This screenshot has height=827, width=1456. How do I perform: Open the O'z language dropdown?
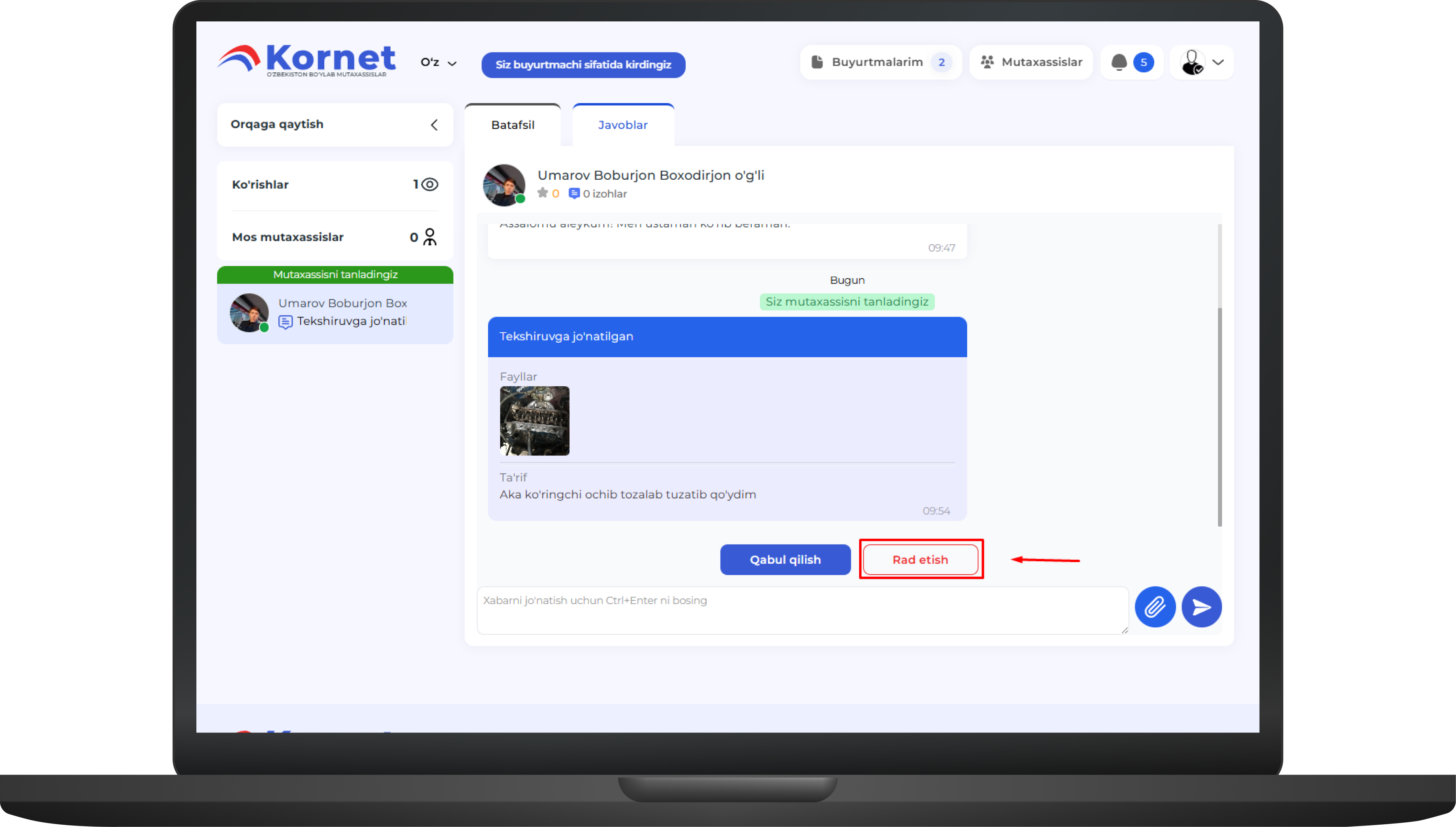point(438,63)
